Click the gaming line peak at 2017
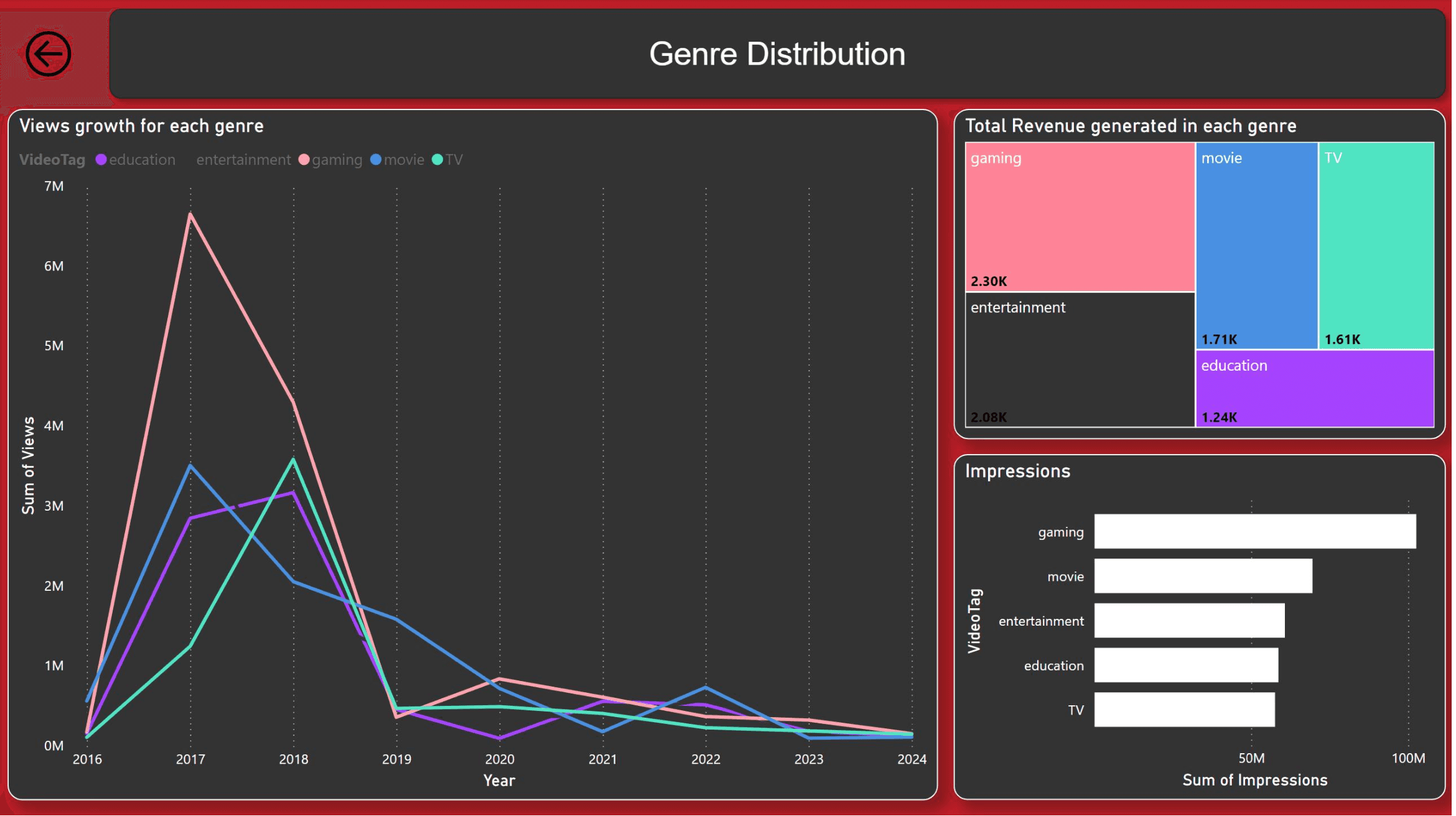1456x816 pixels. coord(190,215)
